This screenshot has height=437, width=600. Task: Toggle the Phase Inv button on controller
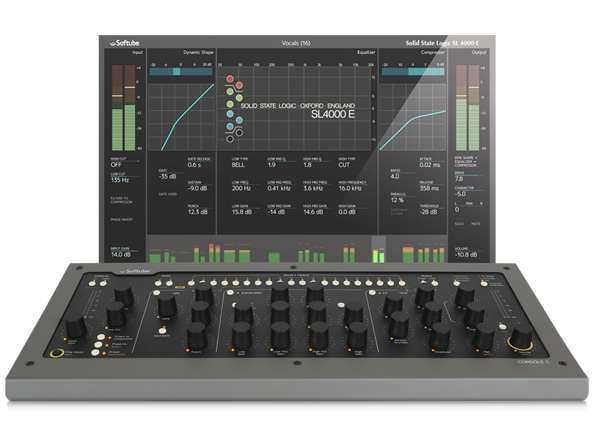coord(98,345)
